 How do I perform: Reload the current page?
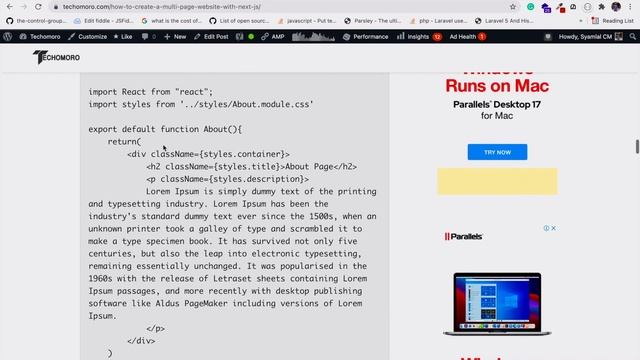38,7
